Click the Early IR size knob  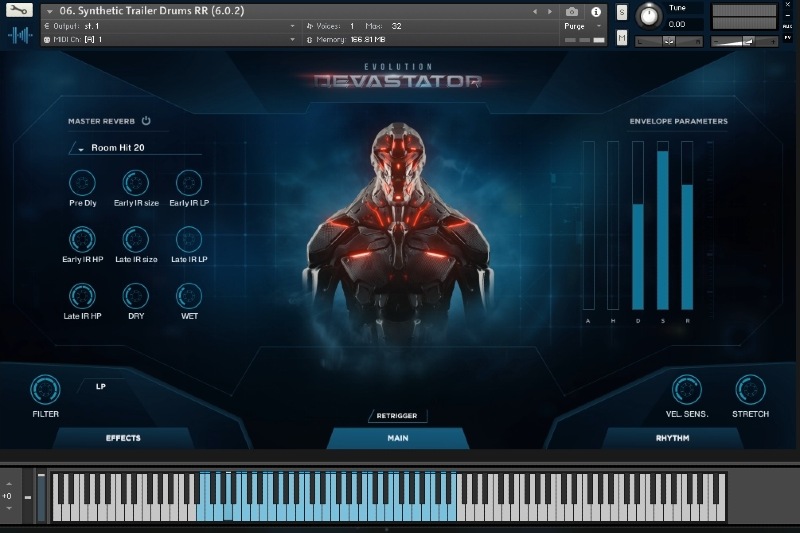tap(135, 183)
